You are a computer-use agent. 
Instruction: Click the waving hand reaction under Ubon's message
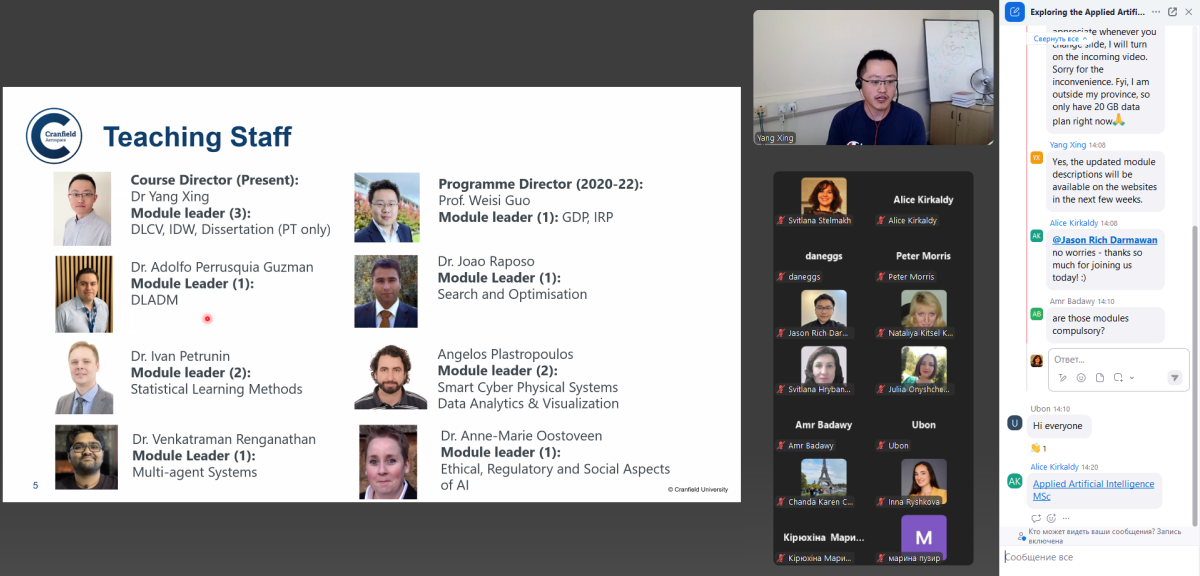1038,448
